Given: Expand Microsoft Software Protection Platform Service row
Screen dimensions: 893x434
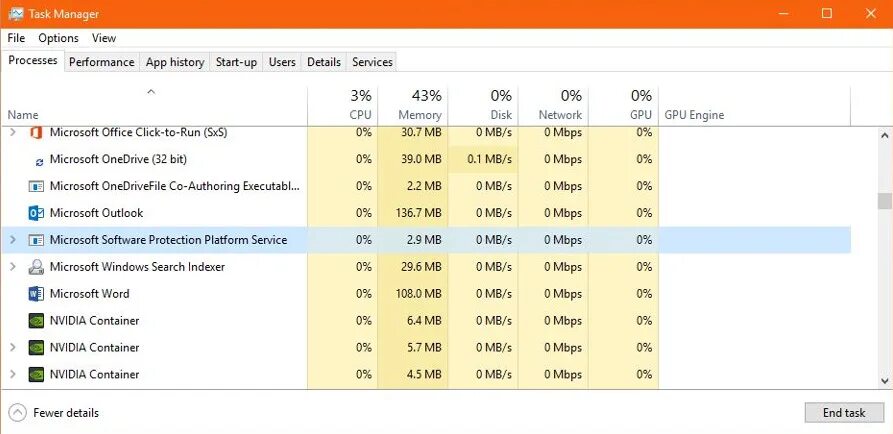Looking at the screenshot, I should point(13,240).
